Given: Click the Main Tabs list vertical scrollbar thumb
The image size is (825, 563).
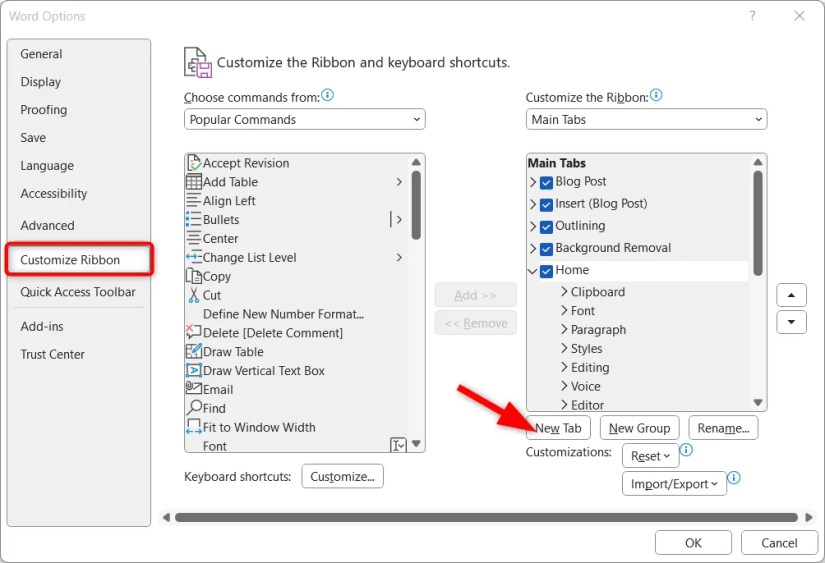Looking at the screenshot, I should point(758,223).
